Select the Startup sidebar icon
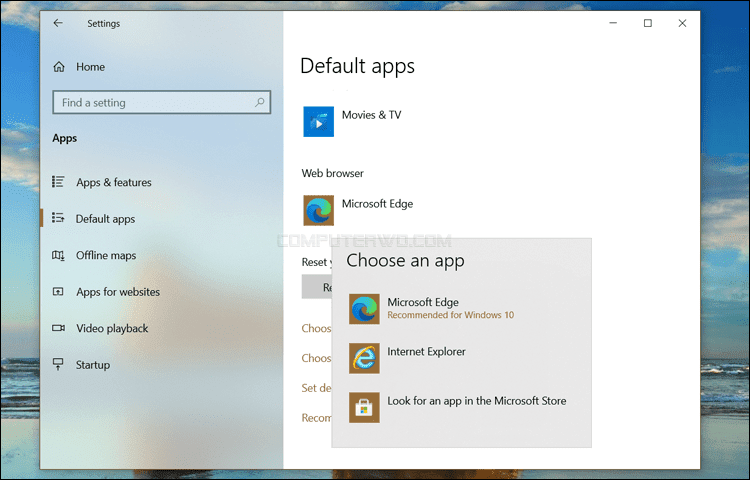Image resolution: width=750 pixels, height=480 pixels. [x=58, y=364]
